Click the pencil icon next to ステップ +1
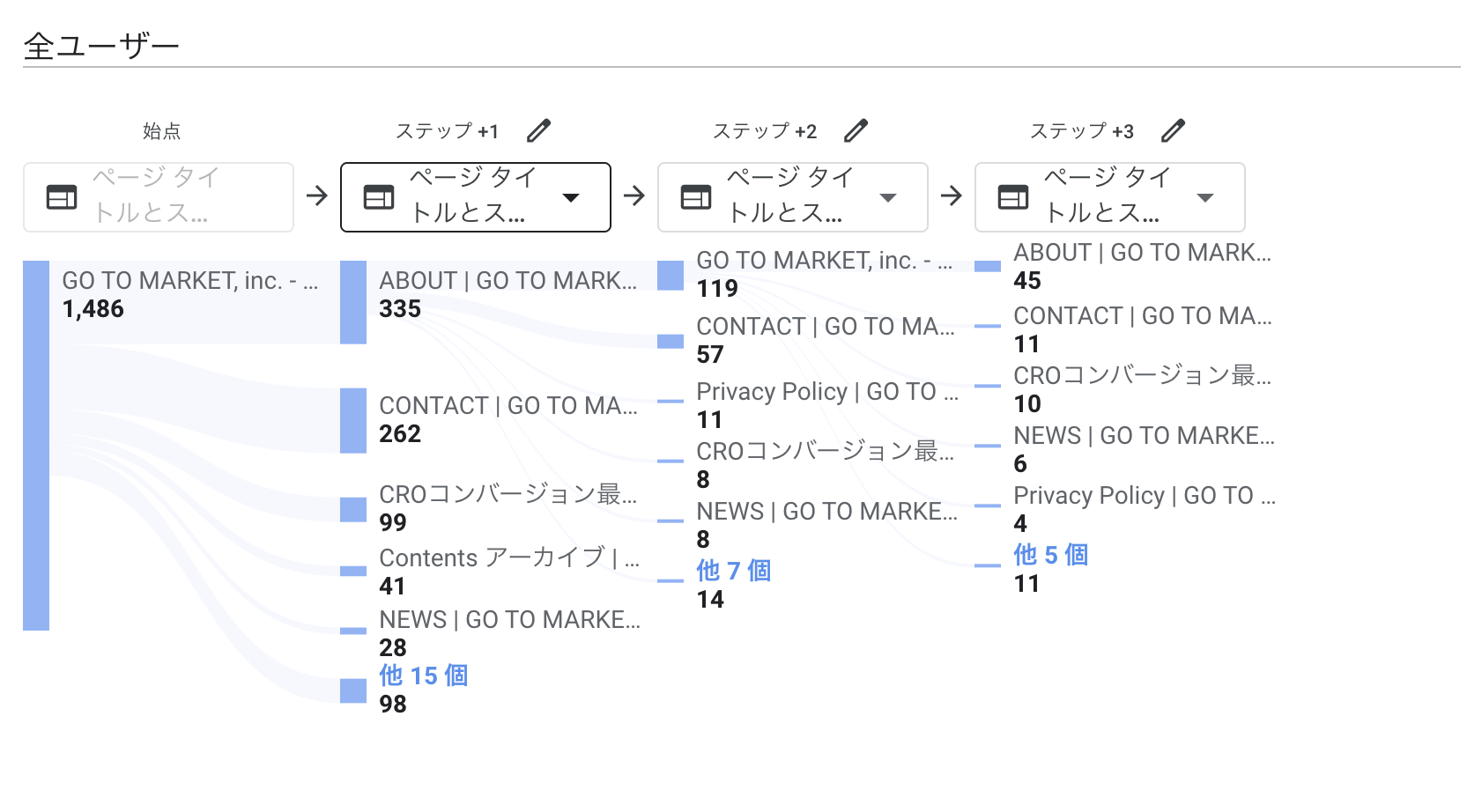The height and width of the screenshot is (812, 1482). tap(538, 131)
